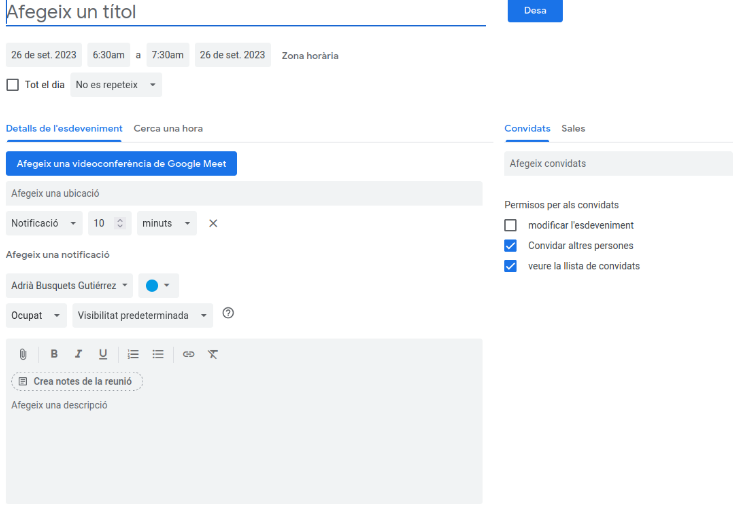Adjust the notification number stepper arrows
This screenshot has height=512, width=749.
pyautogui.click(x=120, y=223)
